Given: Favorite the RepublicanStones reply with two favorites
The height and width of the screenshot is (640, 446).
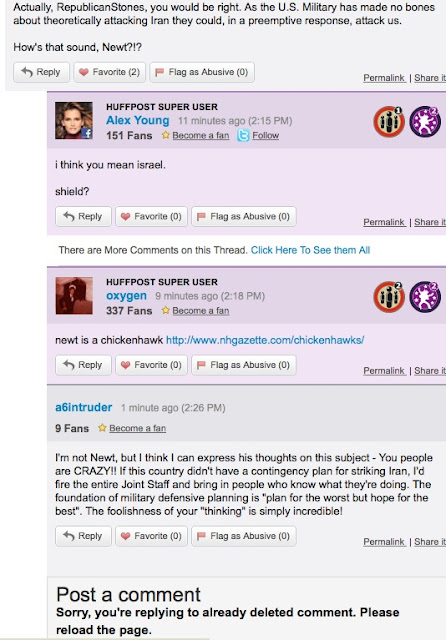Looking at the screenshot, I should pos(109,72).
